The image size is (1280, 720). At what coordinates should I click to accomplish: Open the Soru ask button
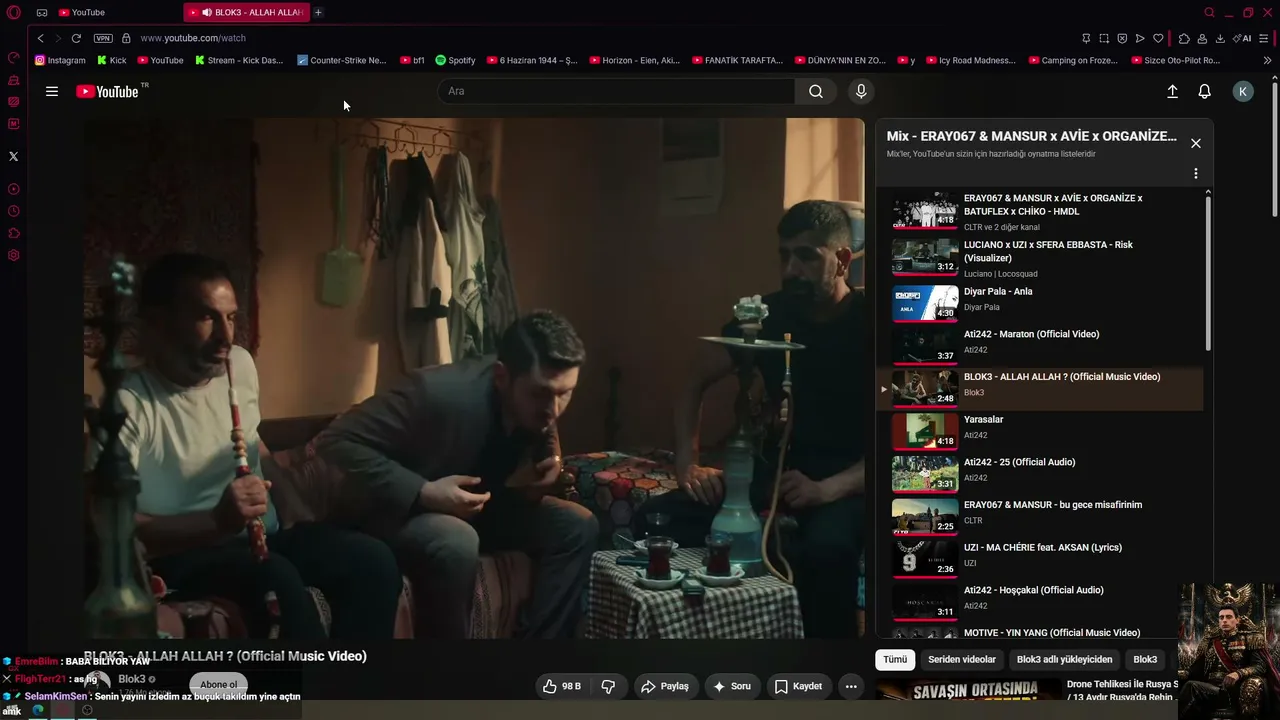pos(731,686)
